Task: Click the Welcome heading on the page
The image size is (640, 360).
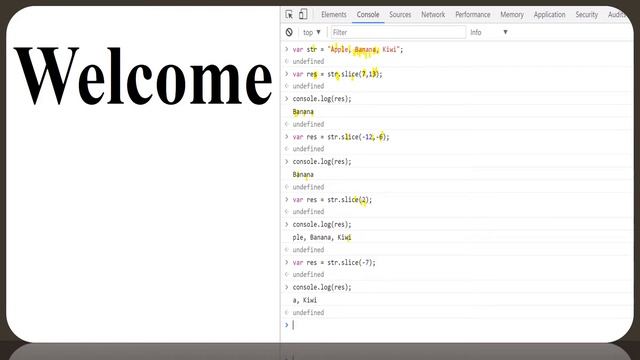Action: tap(143, 76)
